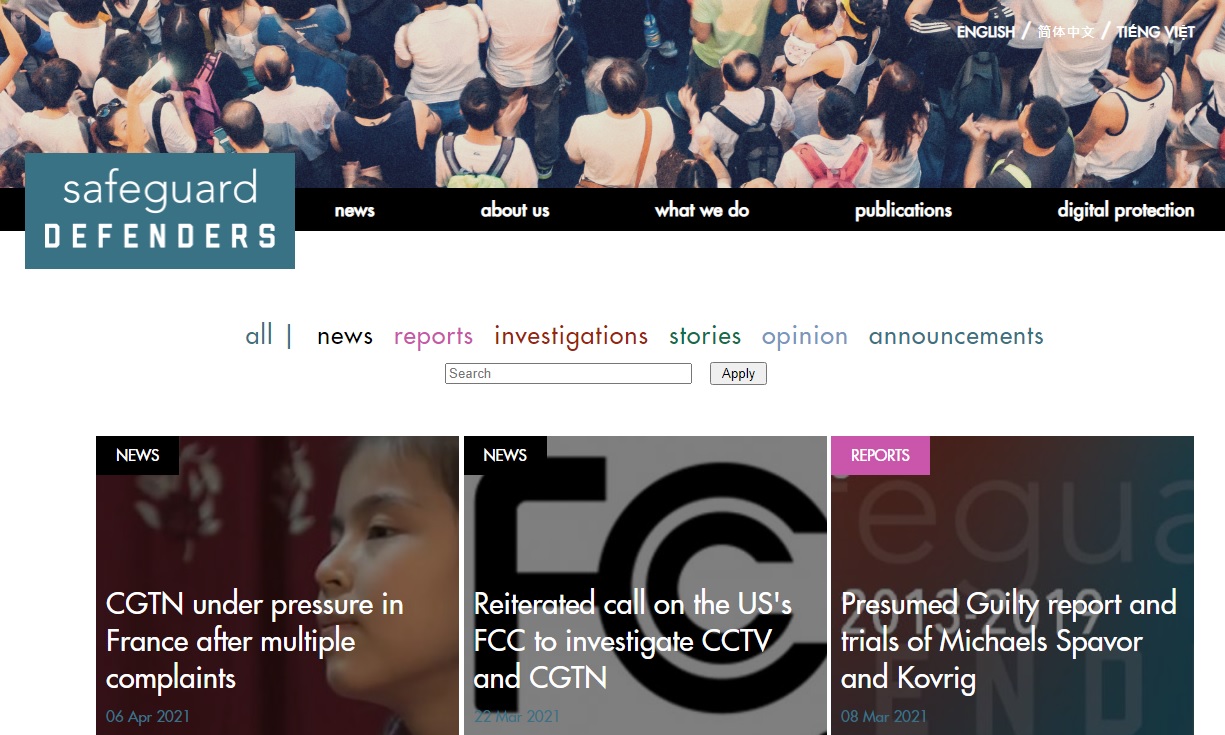Click the Apply button
1225x735 pixels.
(x=738, y=373)
